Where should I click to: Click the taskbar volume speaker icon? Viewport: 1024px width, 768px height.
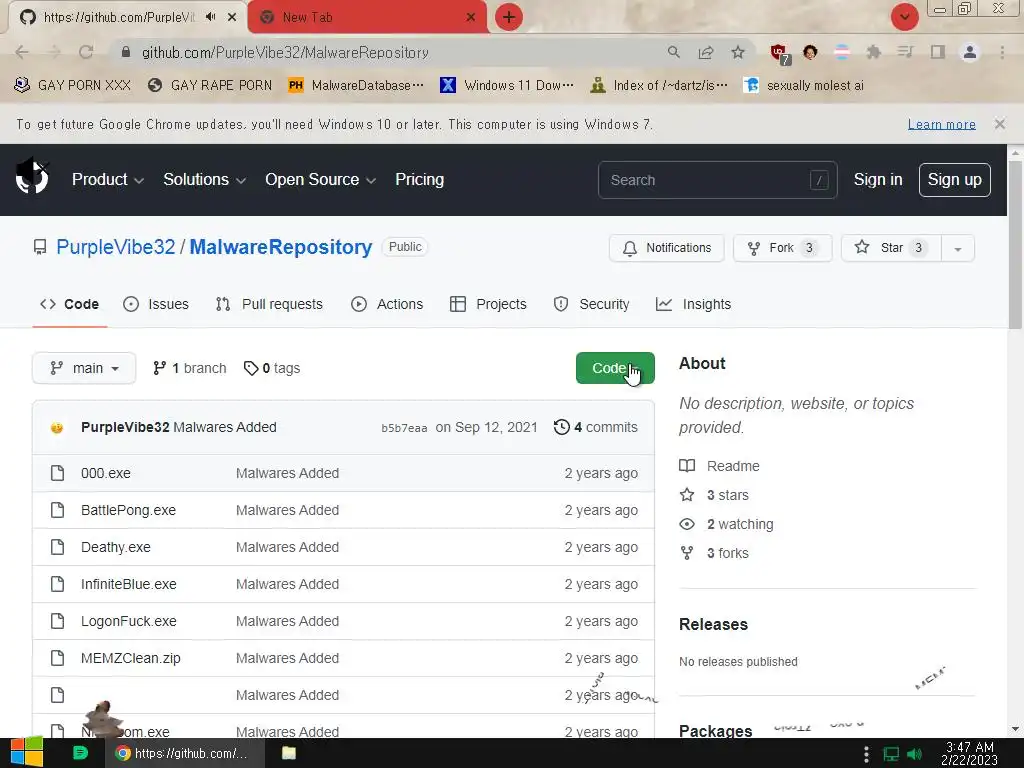914,754
